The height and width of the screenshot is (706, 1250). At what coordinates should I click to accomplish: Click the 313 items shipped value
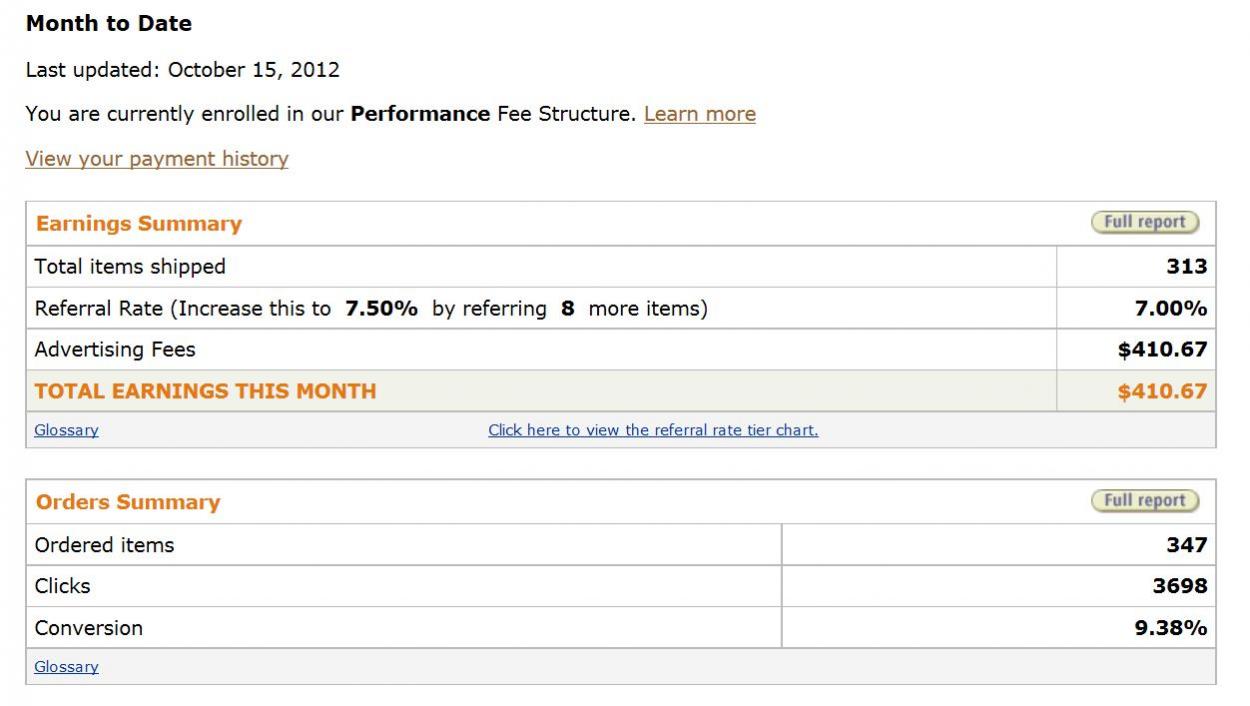point(1187,267)
